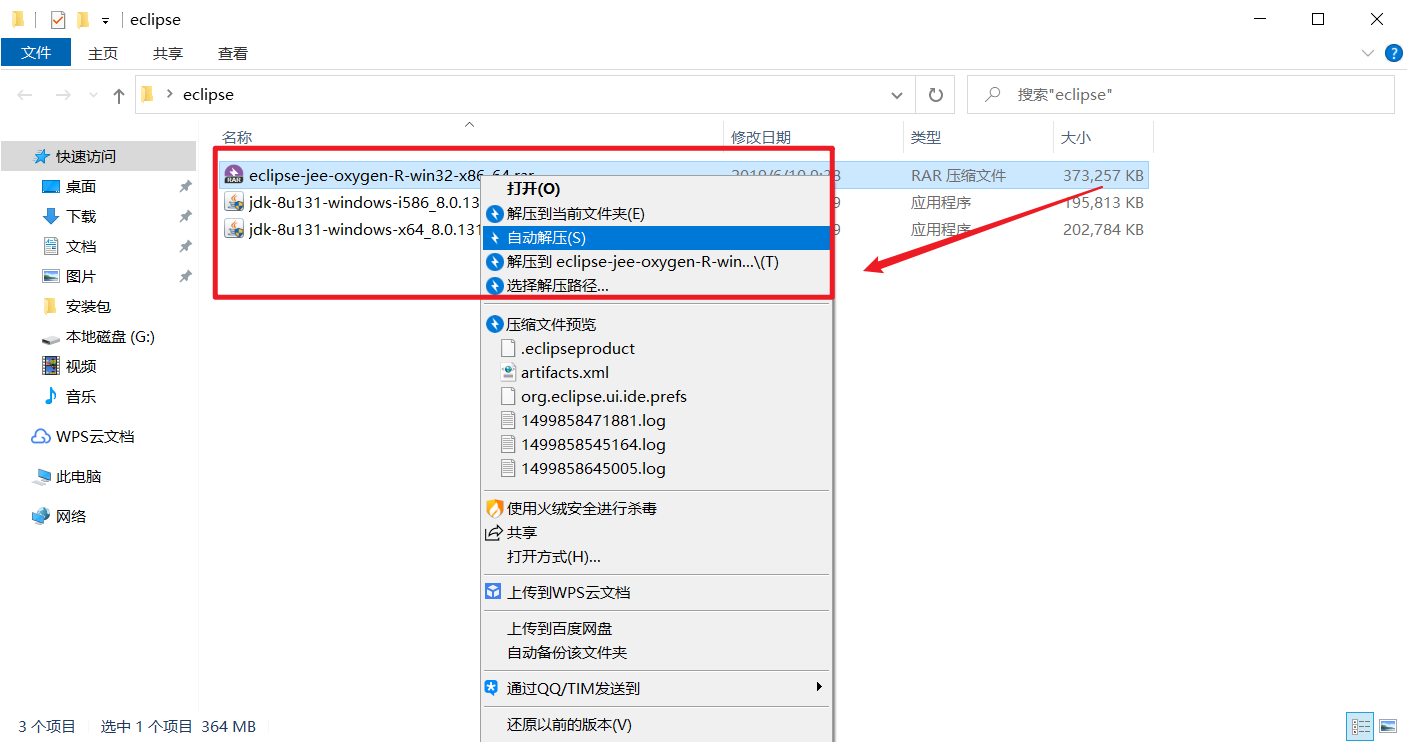Choose 上传到百度网盘 menu item
Viewport: 1408px width, 742px height.
656,628
